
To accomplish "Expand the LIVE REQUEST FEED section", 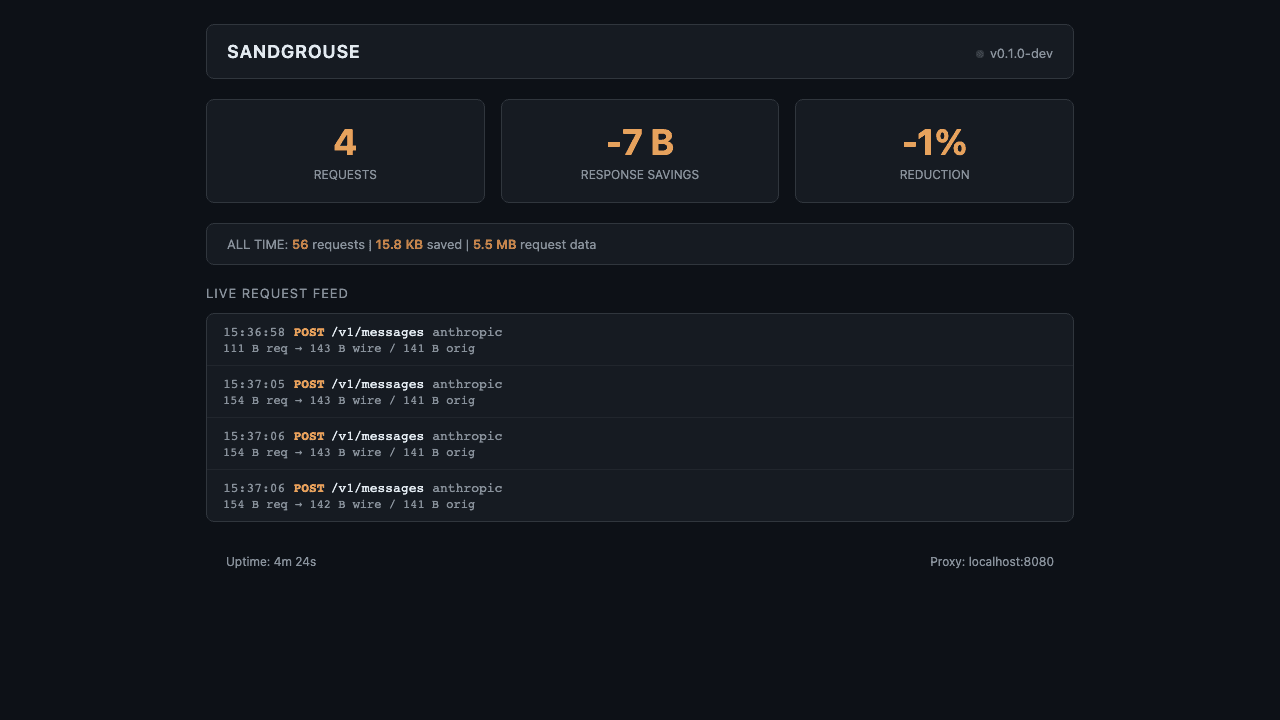I will coord(277,293).
